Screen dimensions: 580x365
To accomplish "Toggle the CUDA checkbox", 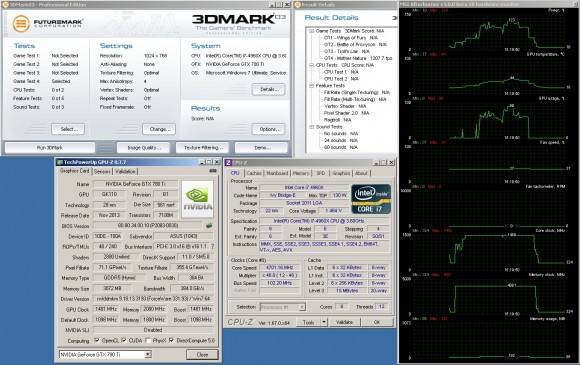I will (x=124, y=340).
